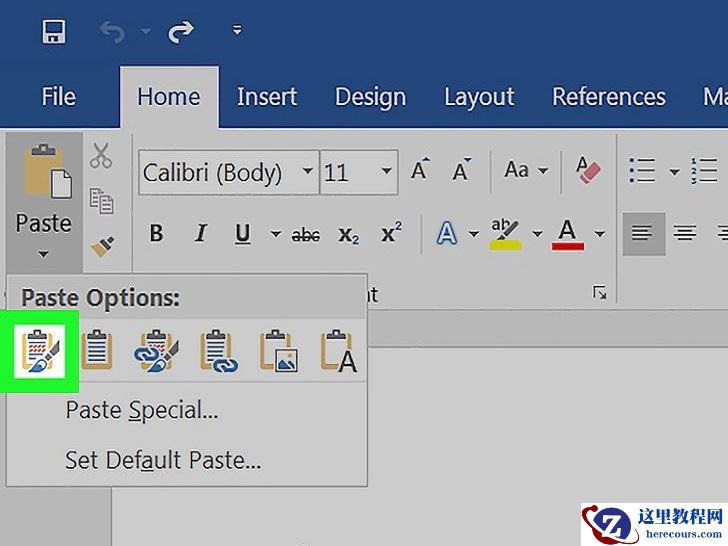Switch to the Insert tab

click(x=266, y=97)
